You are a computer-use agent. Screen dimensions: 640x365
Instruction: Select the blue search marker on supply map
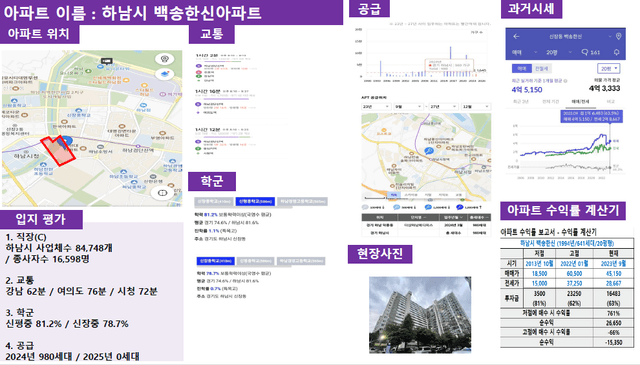click(x=429, y=151)
